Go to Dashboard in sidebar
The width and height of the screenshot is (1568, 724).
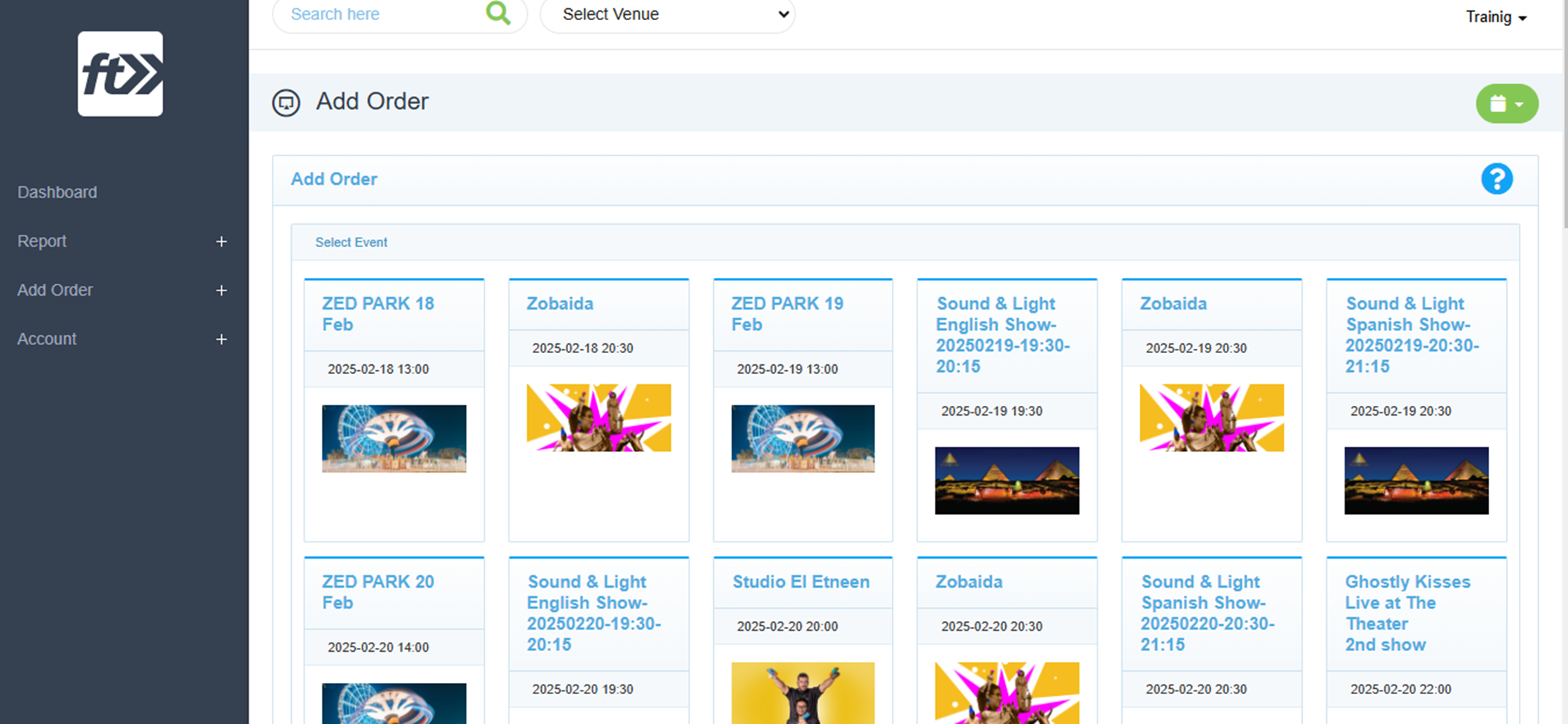pyautogui.click(x=57, y=192)
